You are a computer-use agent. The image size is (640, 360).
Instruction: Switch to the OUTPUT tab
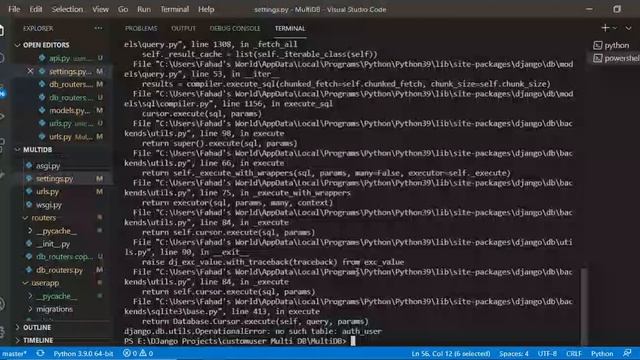(184, 29)
